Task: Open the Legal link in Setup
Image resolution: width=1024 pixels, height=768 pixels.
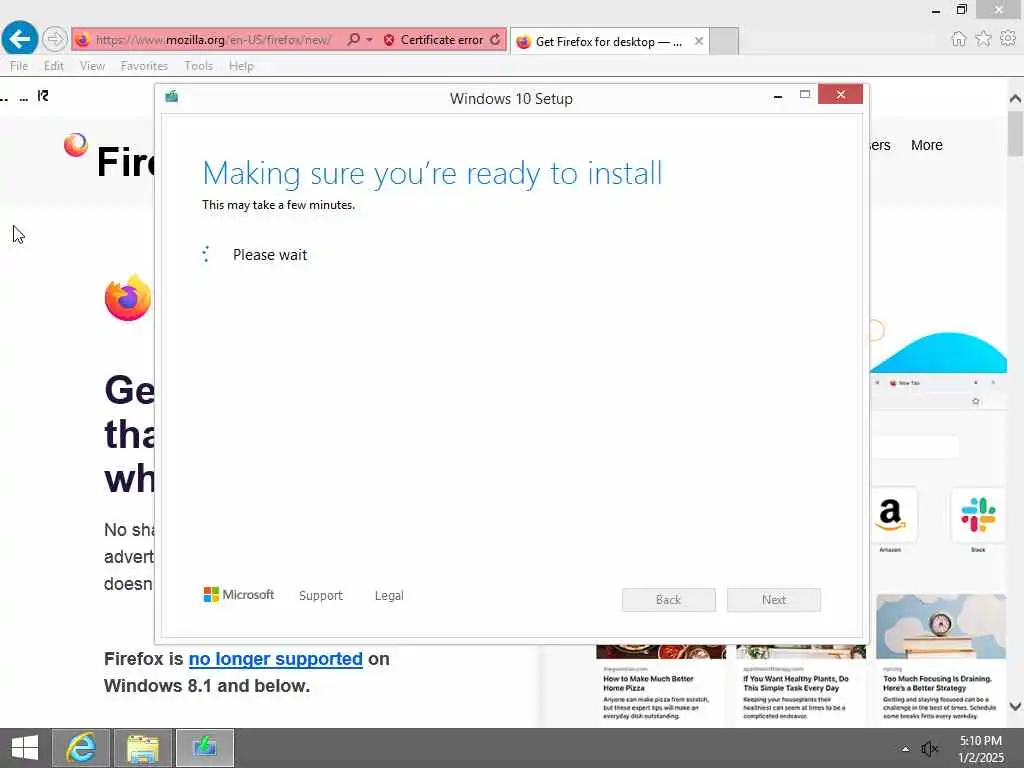Action: (x=389, y=596)
